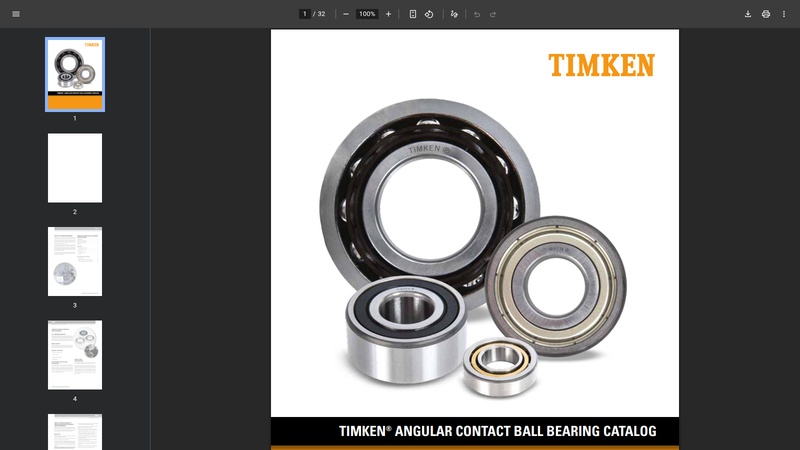The image size is (800, 450).
Task: Print the document
Action: click(x=766, y=14)
